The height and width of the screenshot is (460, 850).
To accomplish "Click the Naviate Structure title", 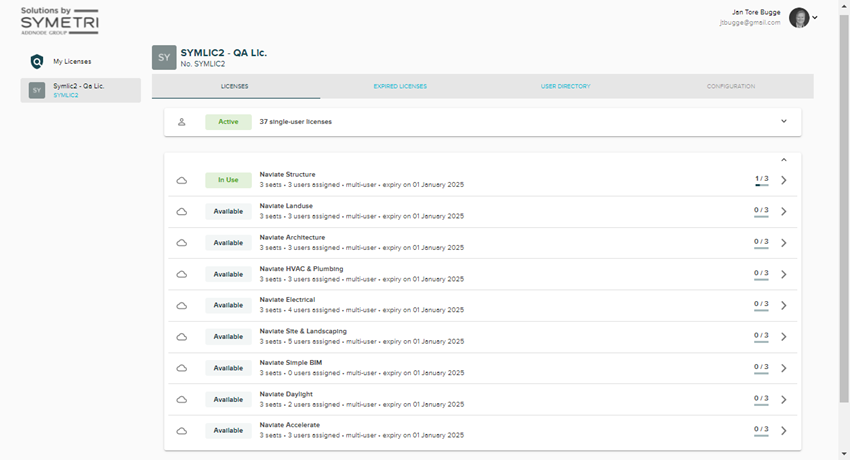I will [x=287, y=174].
